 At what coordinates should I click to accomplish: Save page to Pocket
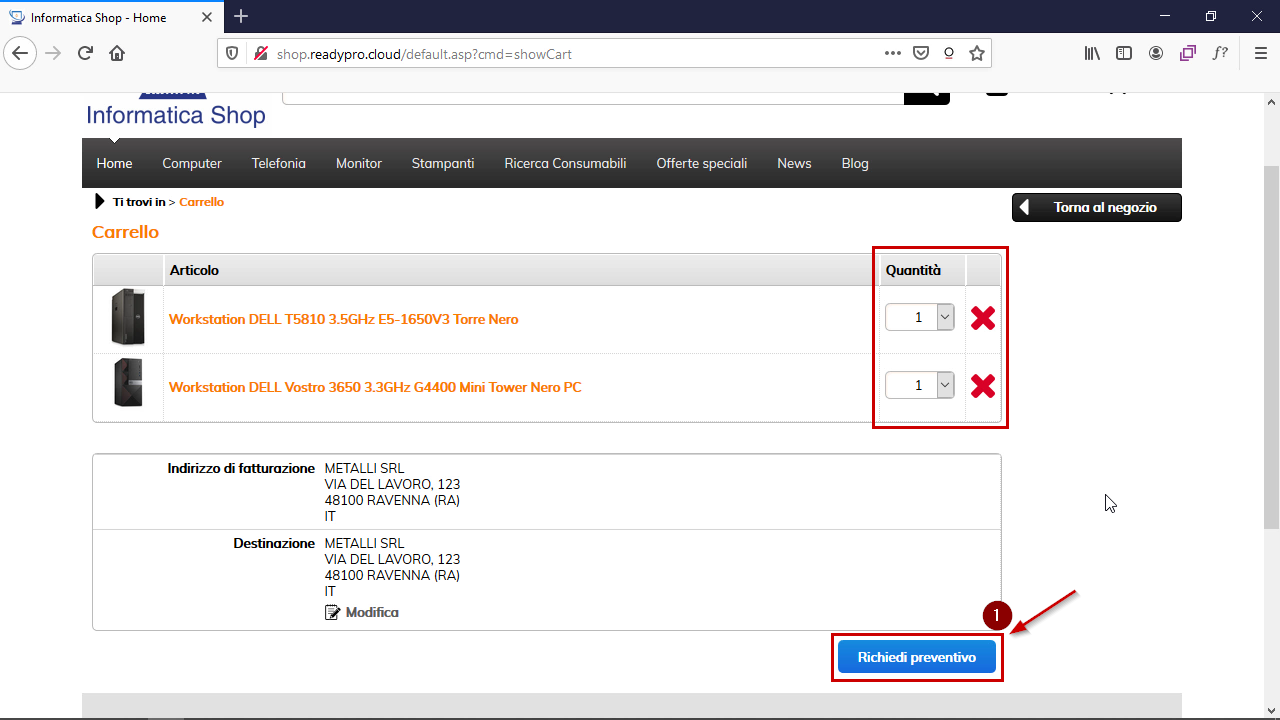point(921,53)
